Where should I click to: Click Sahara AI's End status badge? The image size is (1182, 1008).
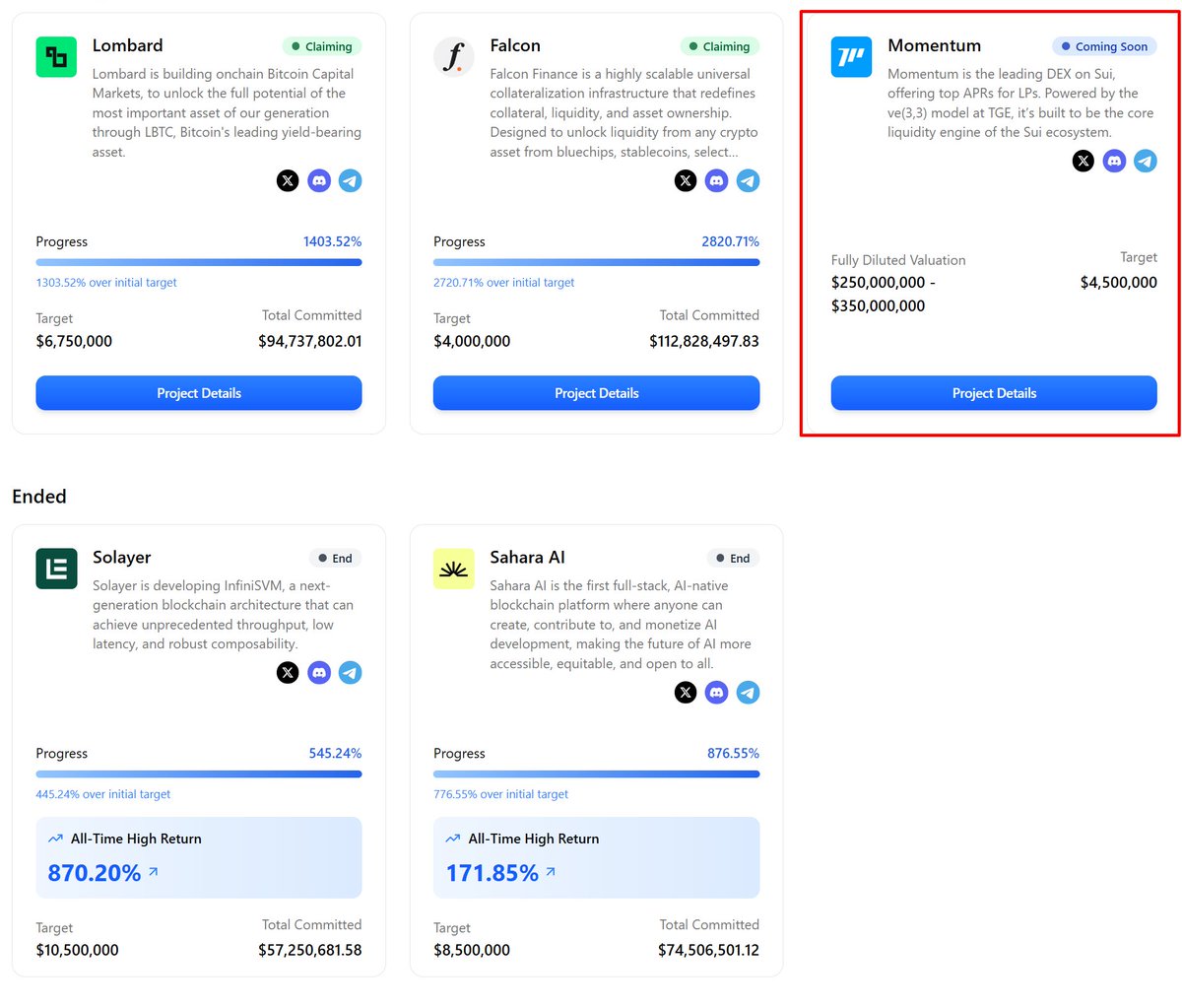pos(733,558)
